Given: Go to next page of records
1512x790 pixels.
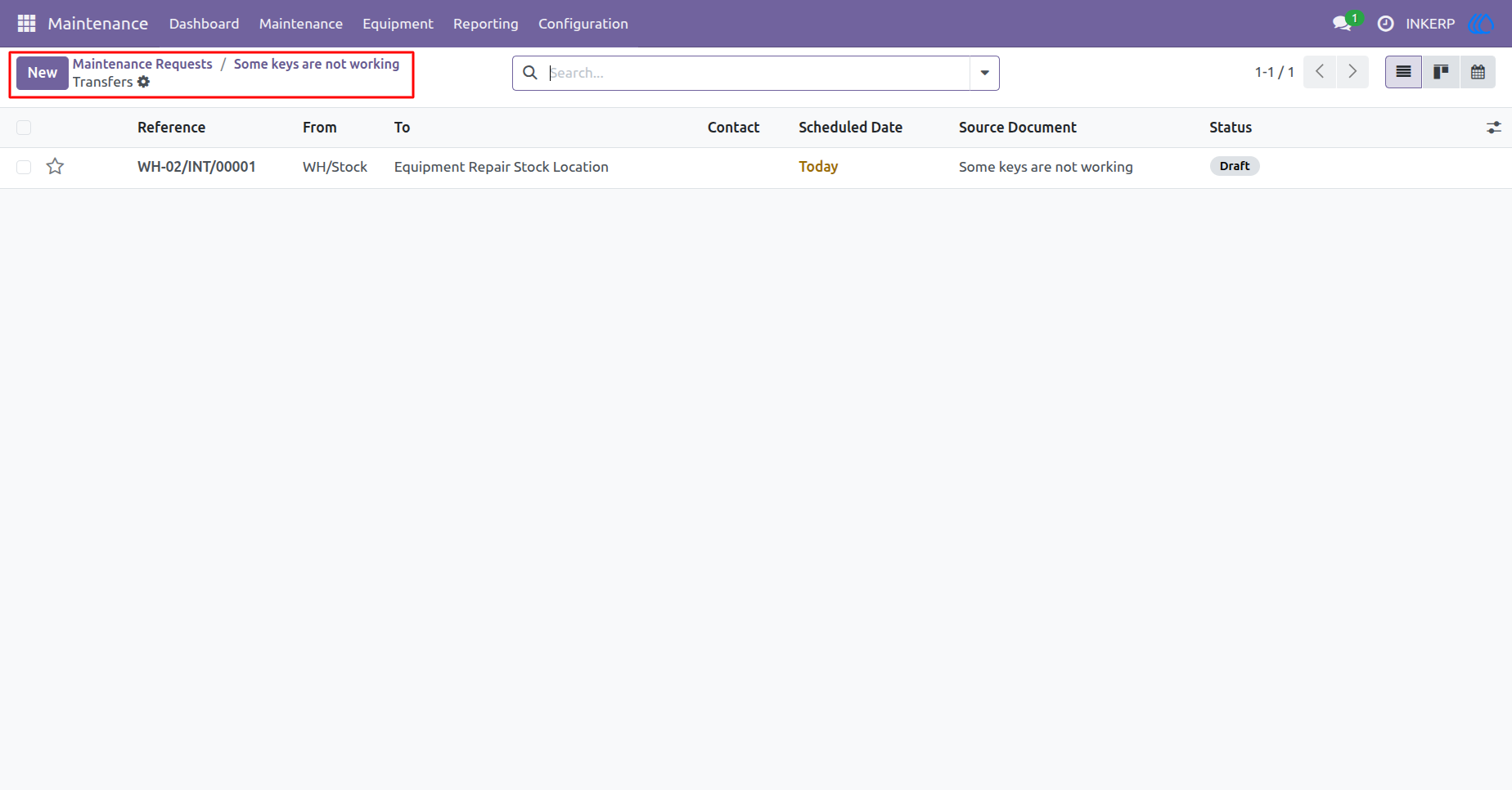Looking at the screenshot, I should [x=1352, y=72].
